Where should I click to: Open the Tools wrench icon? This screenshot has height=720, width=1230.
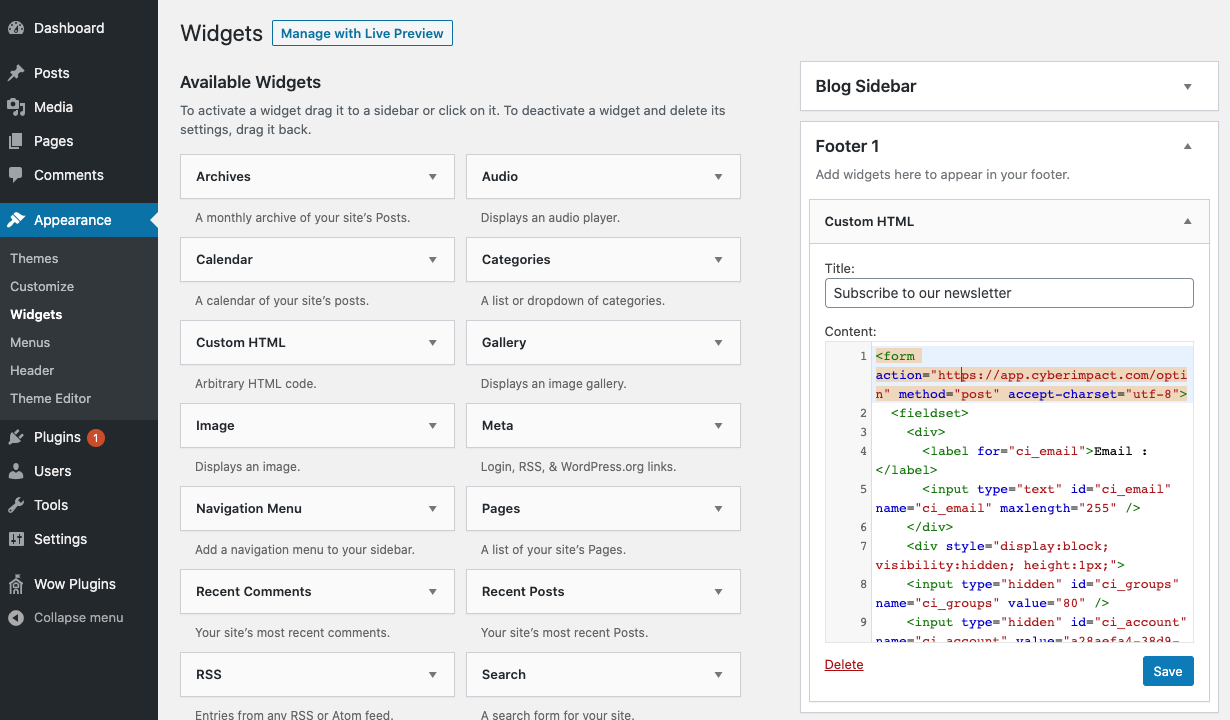[x=18, y=505]
